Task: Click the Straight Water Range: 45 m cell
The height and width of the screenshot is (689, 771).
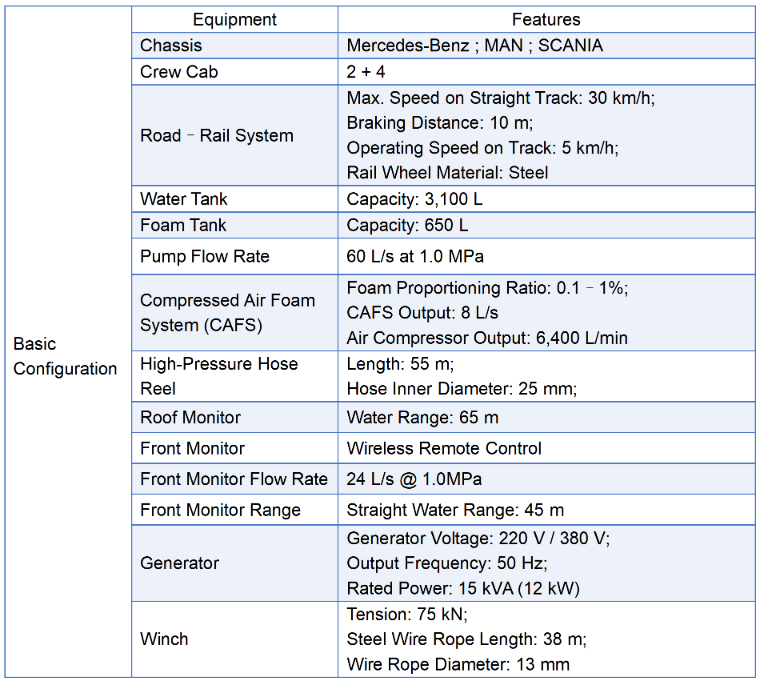Action: click(x=546, y=510)
